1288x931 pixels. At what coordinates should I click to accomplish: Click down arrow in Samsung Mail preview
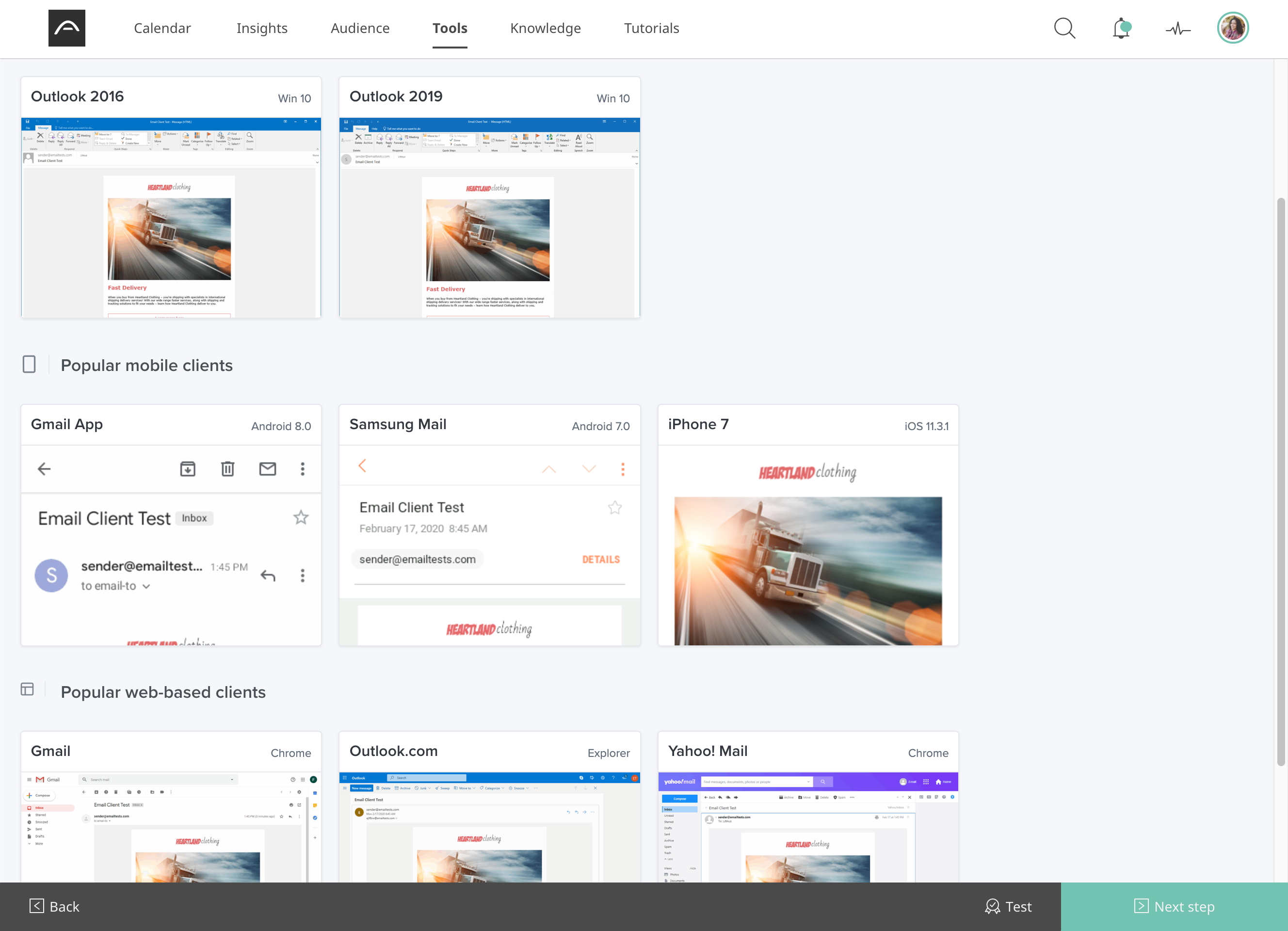[x=589, y=469]
